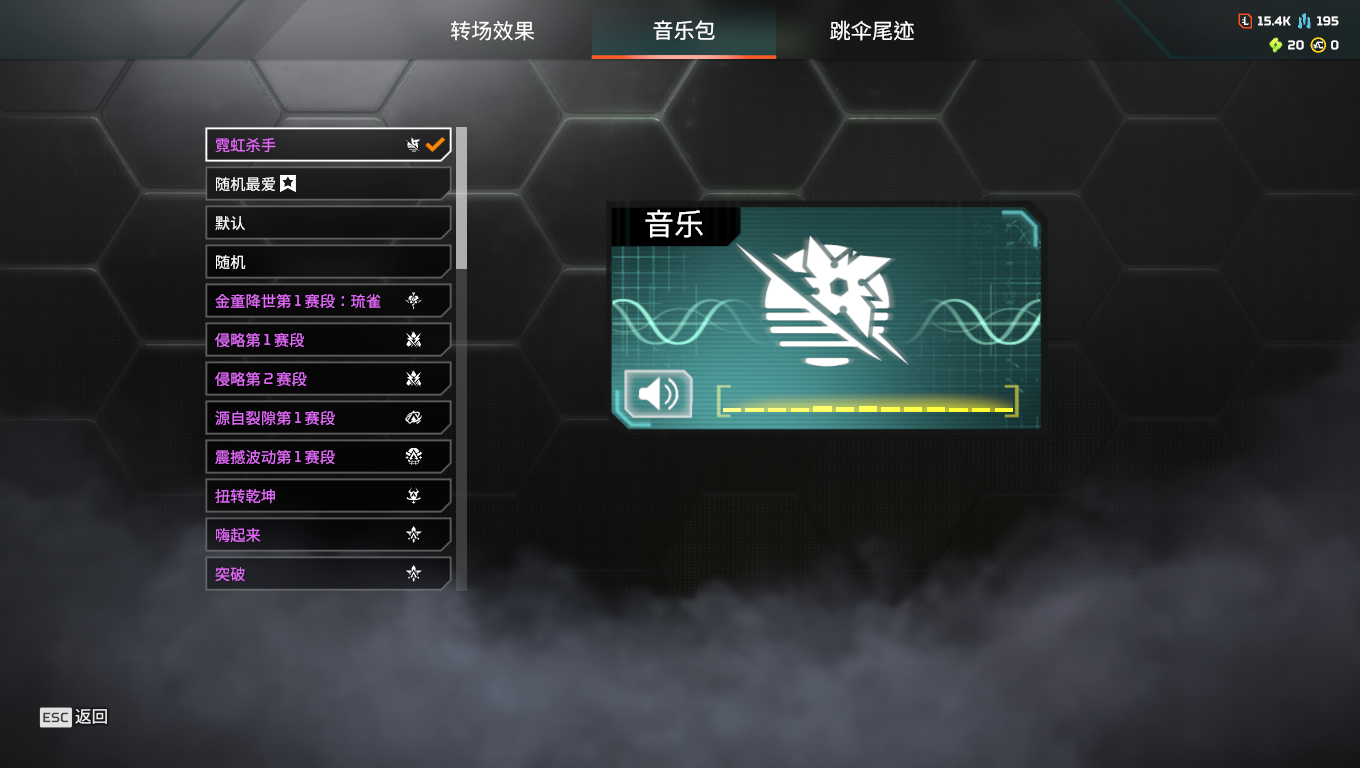This screenshot has height=768, width=1360.
Task: Select the 突破 music pack
Action: point(329,573)
